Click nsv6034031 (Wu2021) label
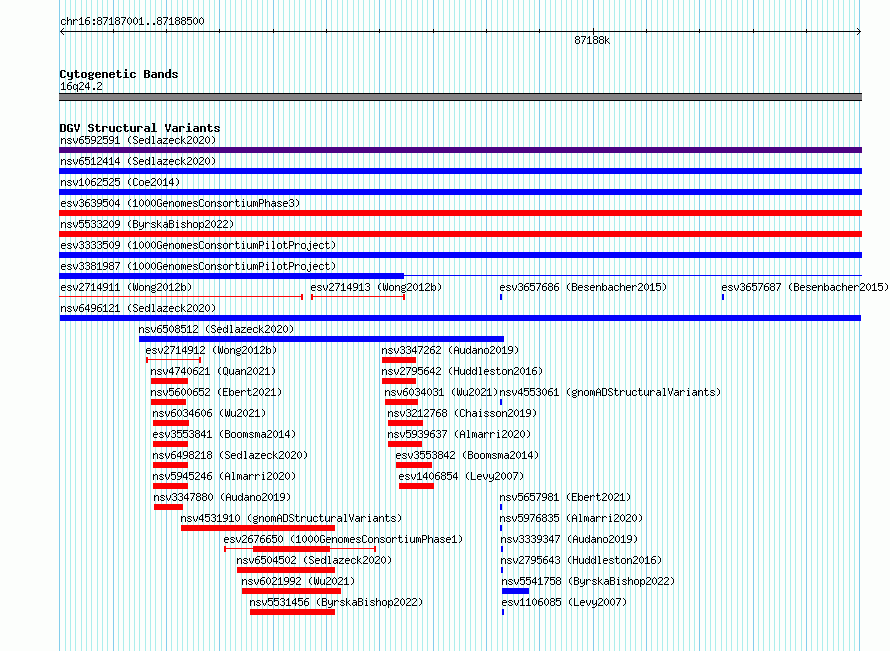 click(441, 392)
